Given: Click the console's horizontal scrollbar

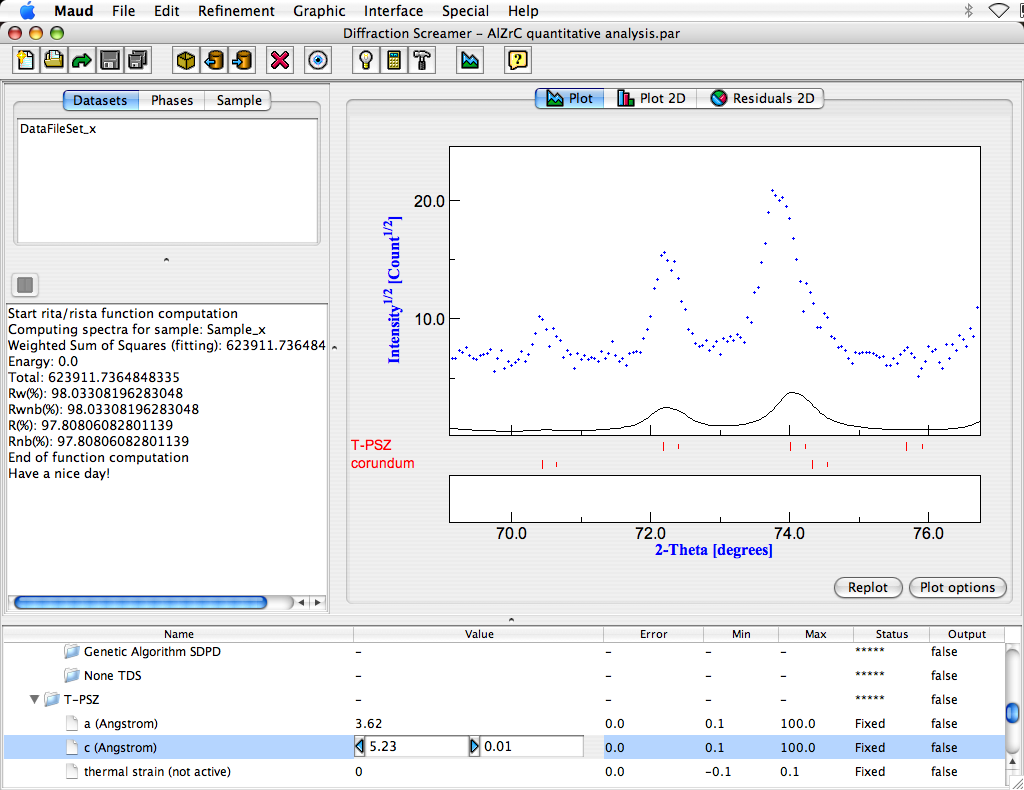Looking at the screenshot, I should point(140,603).
